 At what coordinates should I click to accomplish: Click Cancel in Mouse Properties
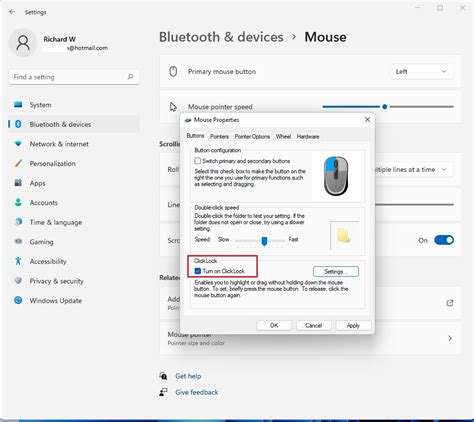(314, 325)
